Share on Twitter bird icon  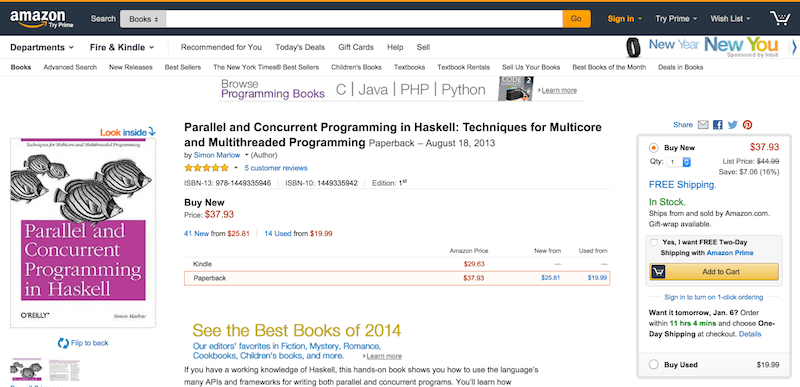click(x=733, y=124)
